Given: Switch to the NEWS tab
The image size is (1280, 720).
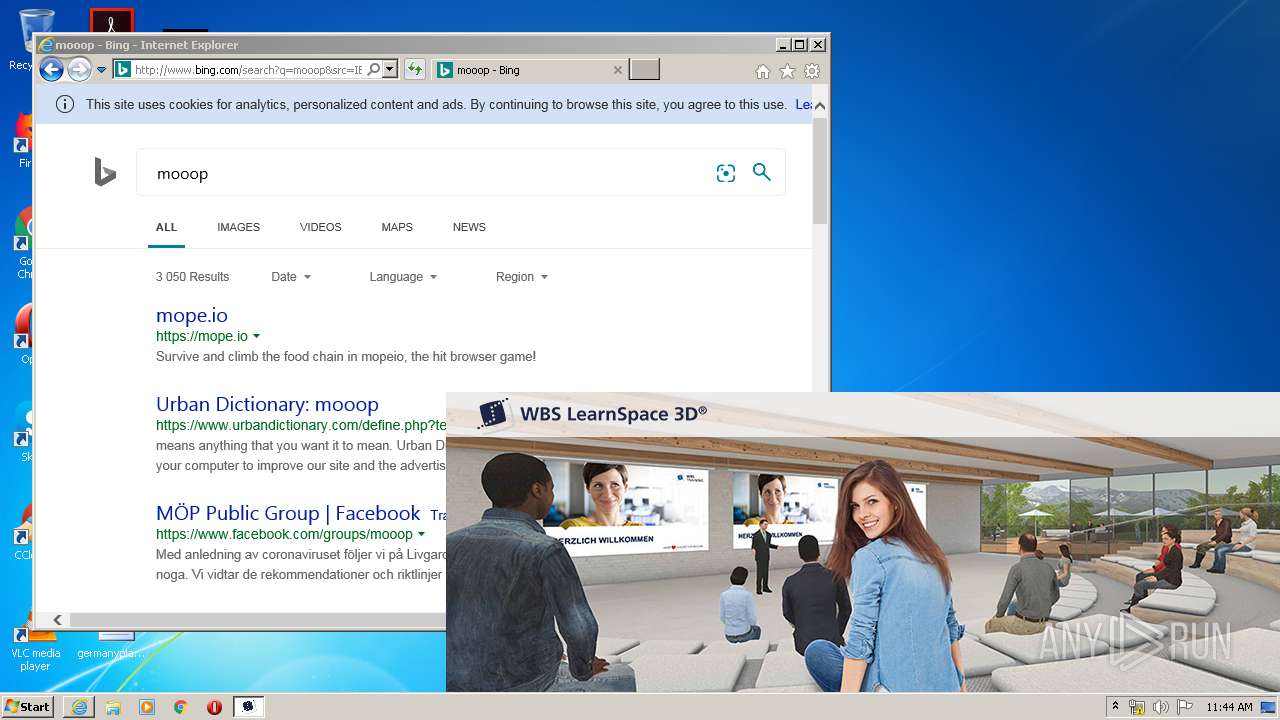Looking at the screenshot, I should pos(469,227).
